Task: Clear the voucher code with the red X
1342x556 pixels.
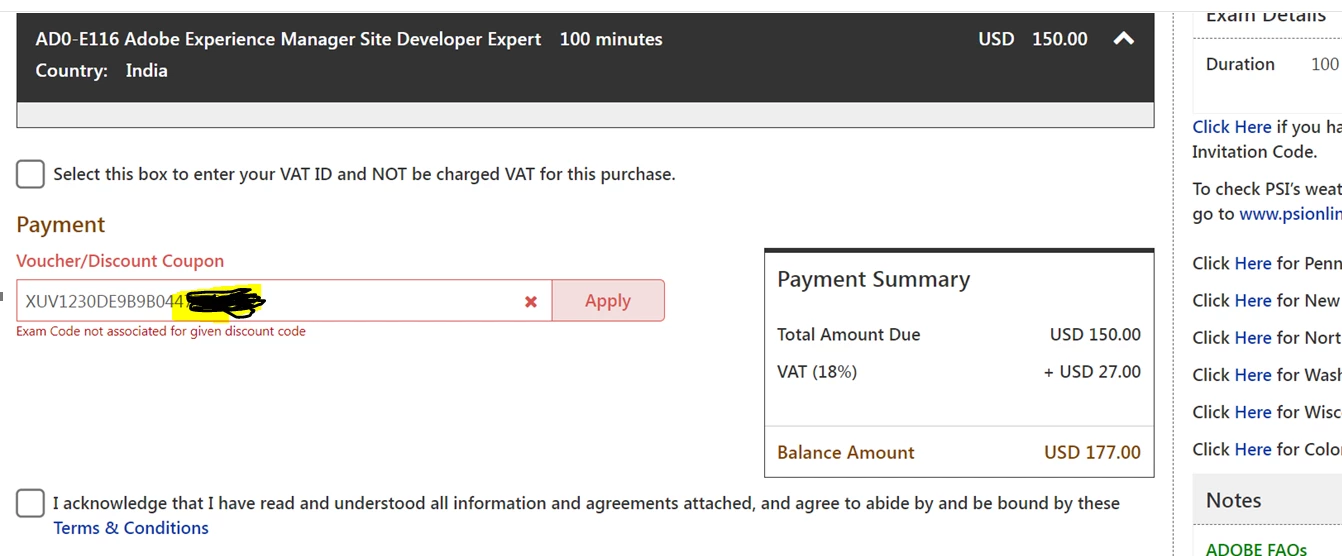Action: tap(531, 301)
